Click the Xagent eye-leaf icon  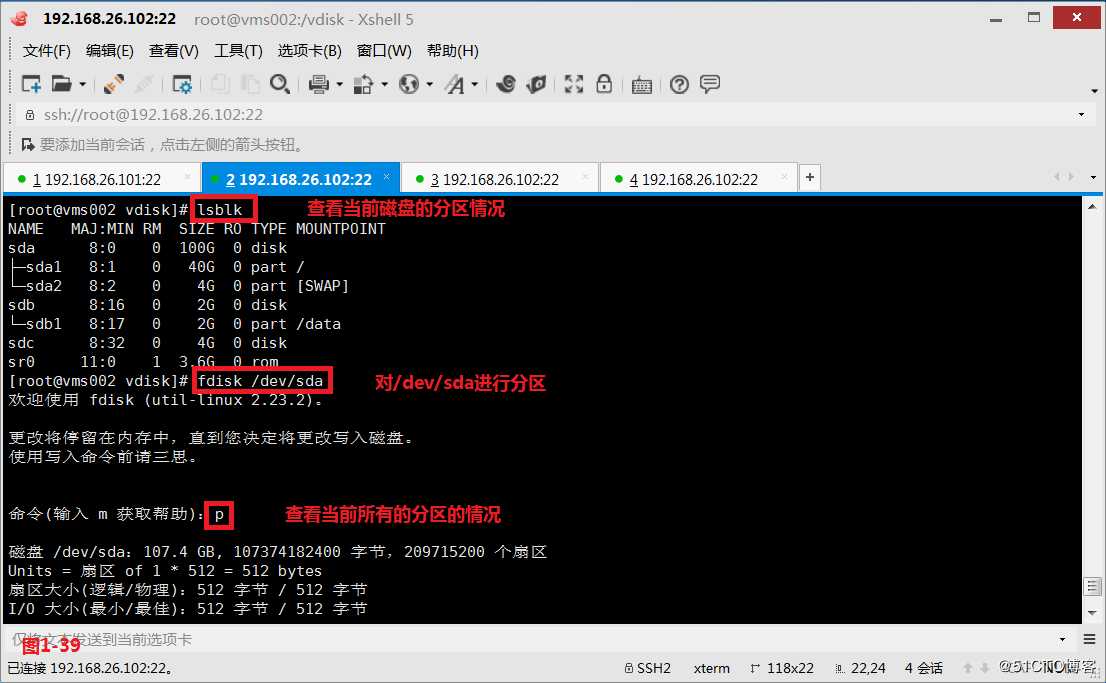pyautogui.click(x=536, y=85)
